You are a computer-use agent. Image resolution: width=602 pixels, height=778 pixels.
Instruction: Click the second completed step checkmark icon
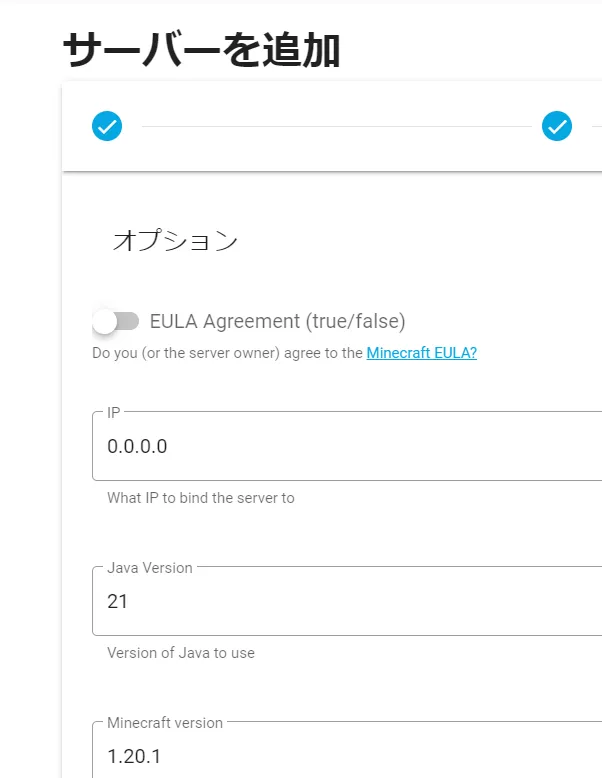click(x=556, y=126)
